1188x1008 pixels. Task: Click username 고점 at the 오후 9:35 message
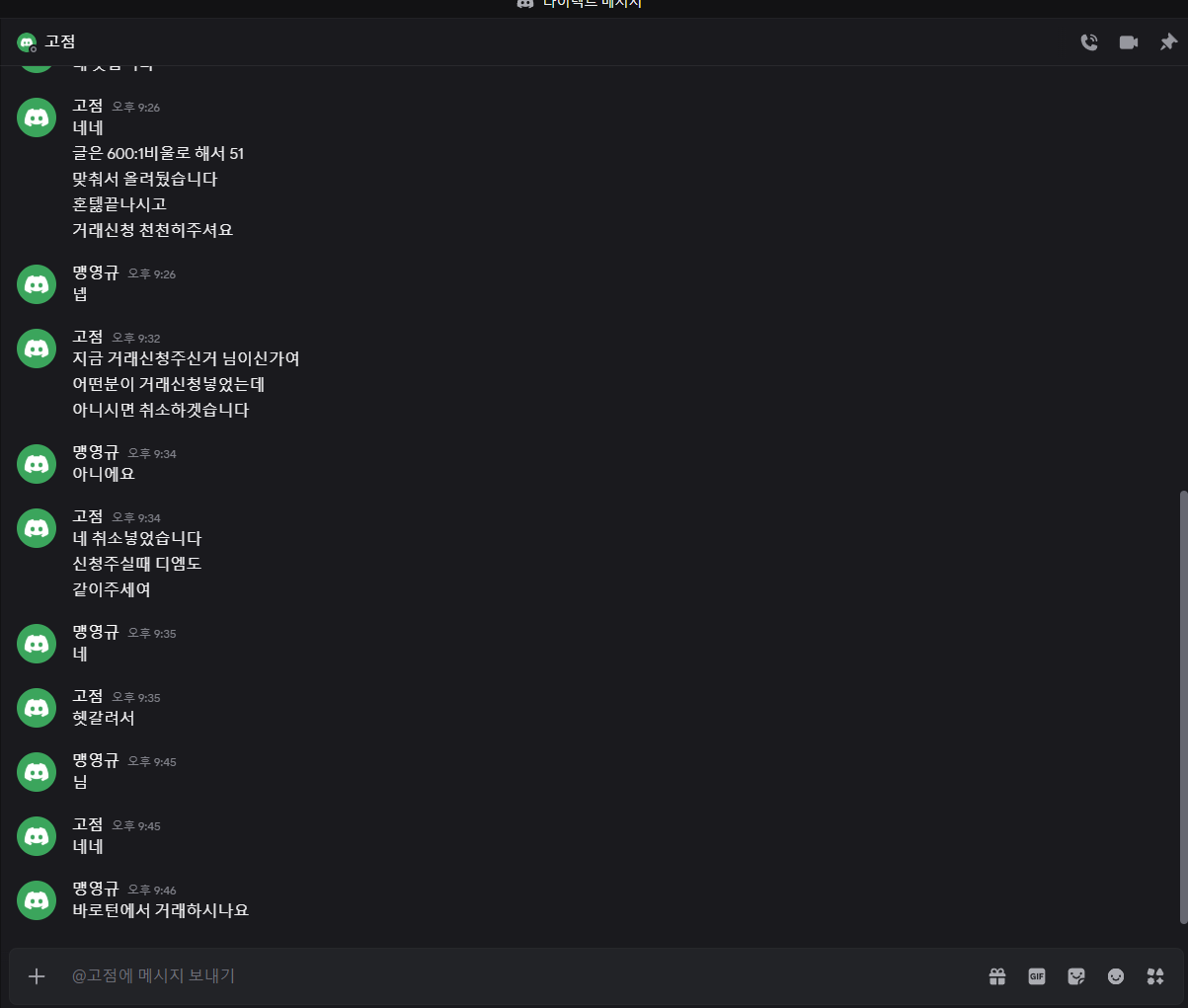tap(88, 696)
